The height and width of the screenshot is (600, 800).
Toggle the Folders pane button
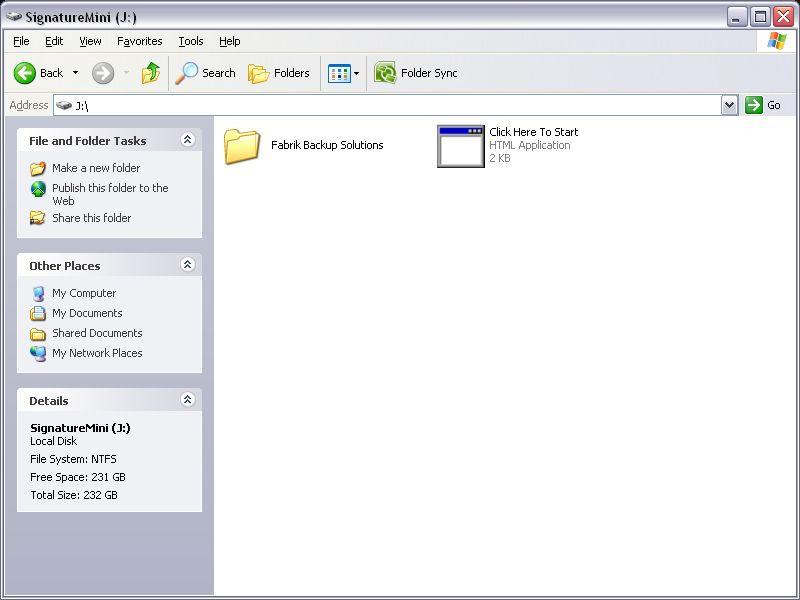pos(279,73)
